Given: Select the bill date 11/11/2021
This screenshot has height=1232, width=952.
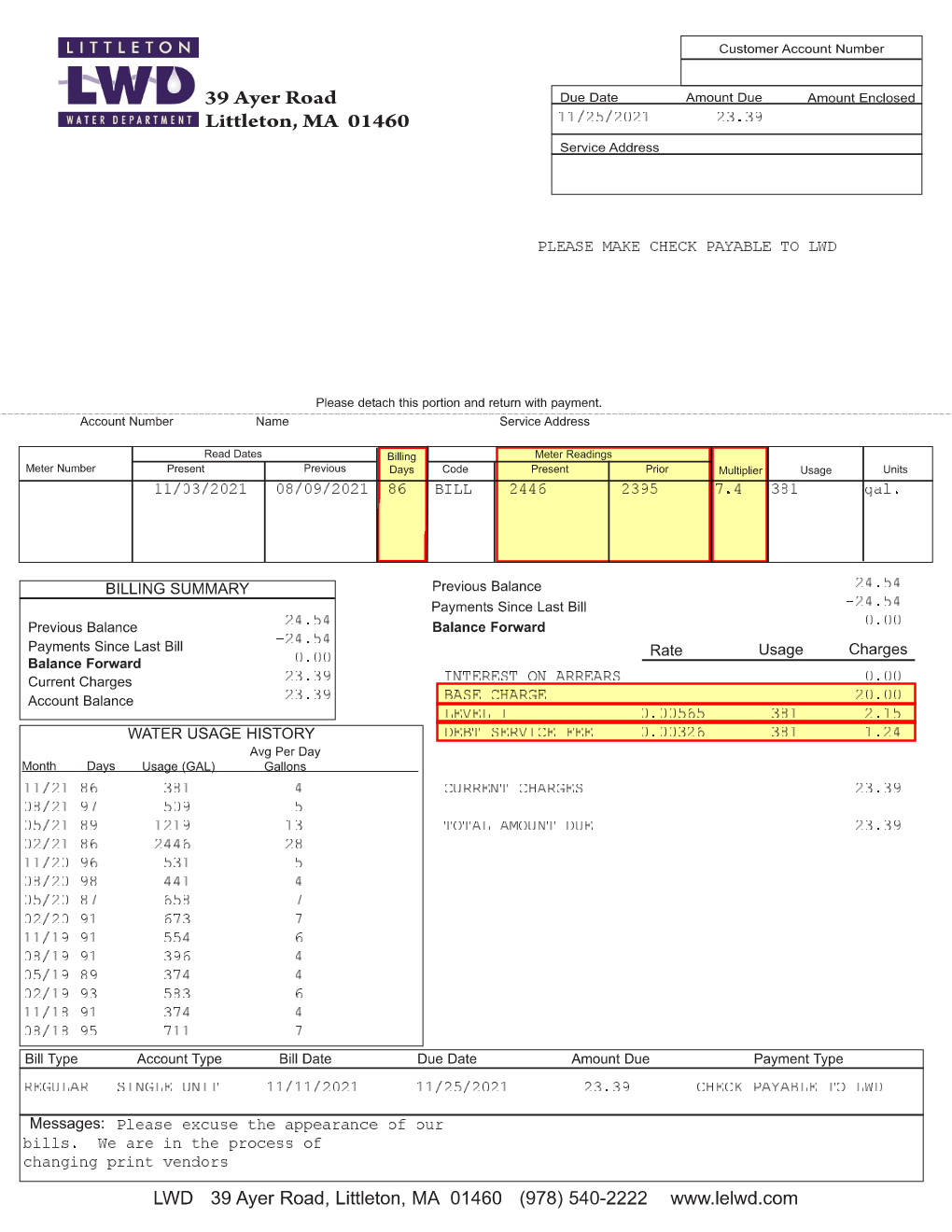Looking at the screenshot, I should pyautogui.click(x=313, y=1086).
